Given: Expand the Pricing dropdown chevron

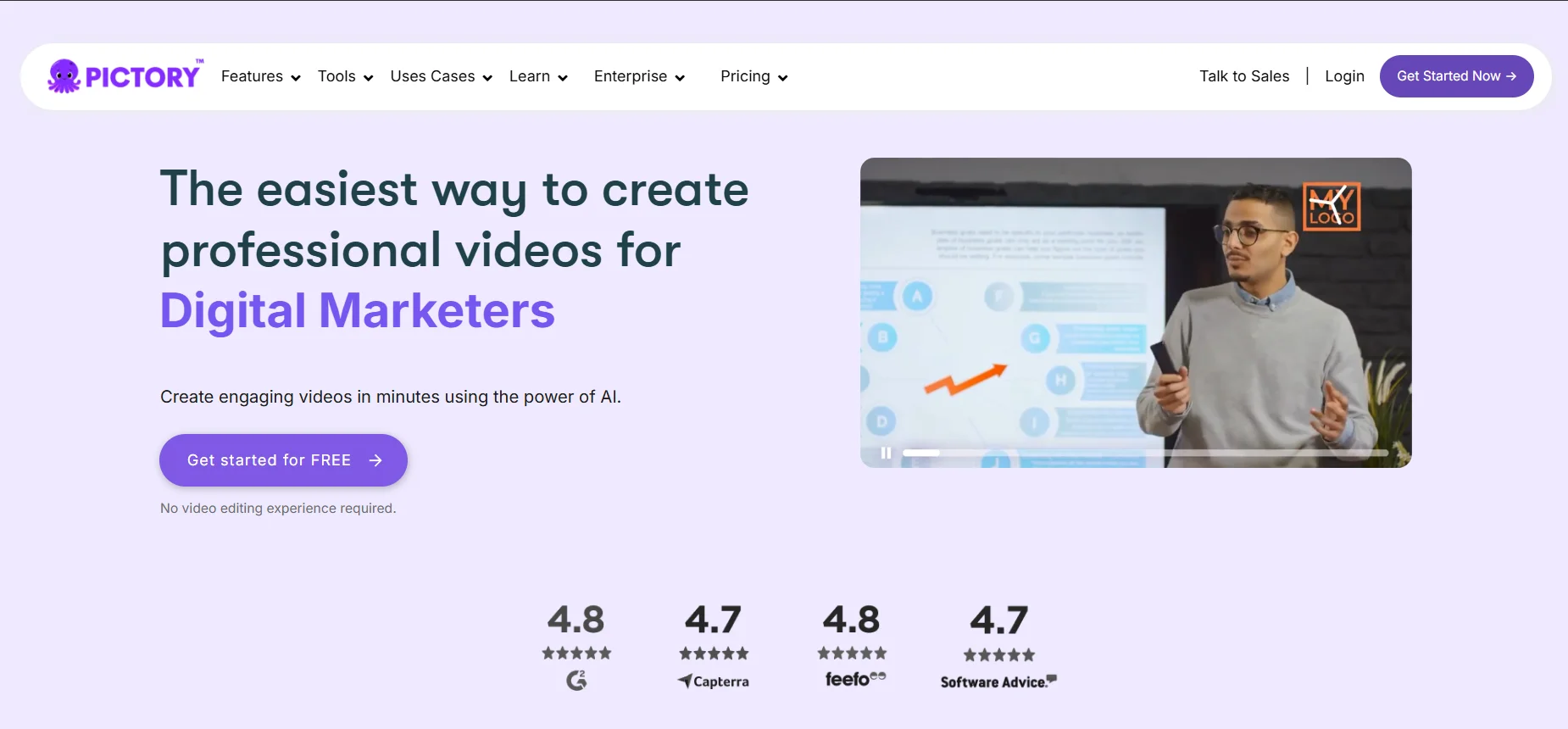Looking at the screenshot, I should (x=783, y=78).
